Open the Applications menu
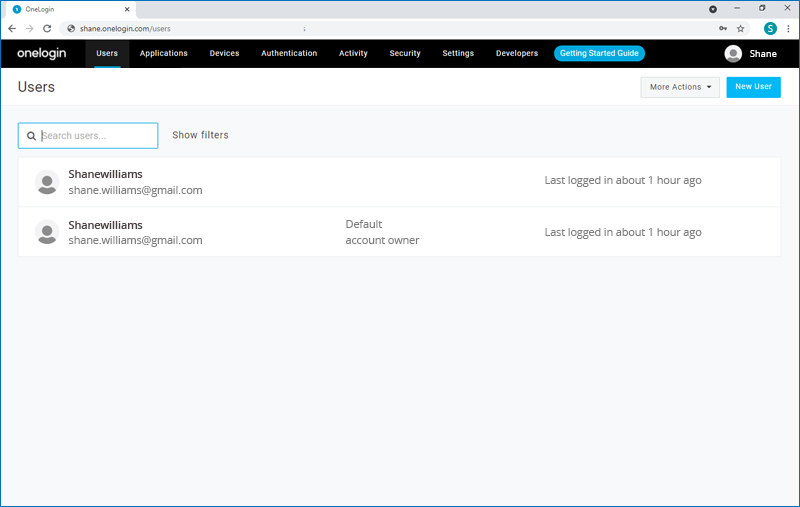Screen dimensions: 800x507 point(164,53)
